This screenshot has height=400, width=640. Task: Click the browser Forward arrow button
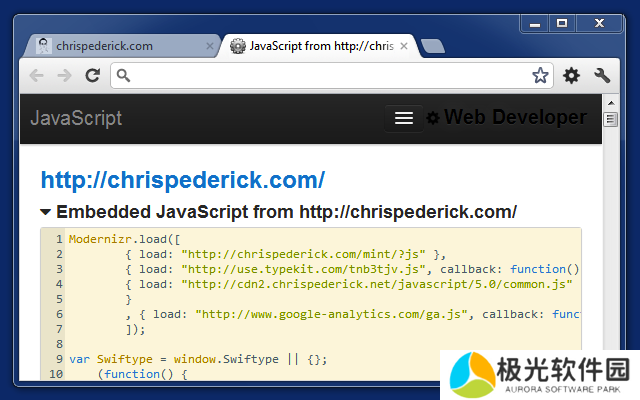(x=64, y=75)
